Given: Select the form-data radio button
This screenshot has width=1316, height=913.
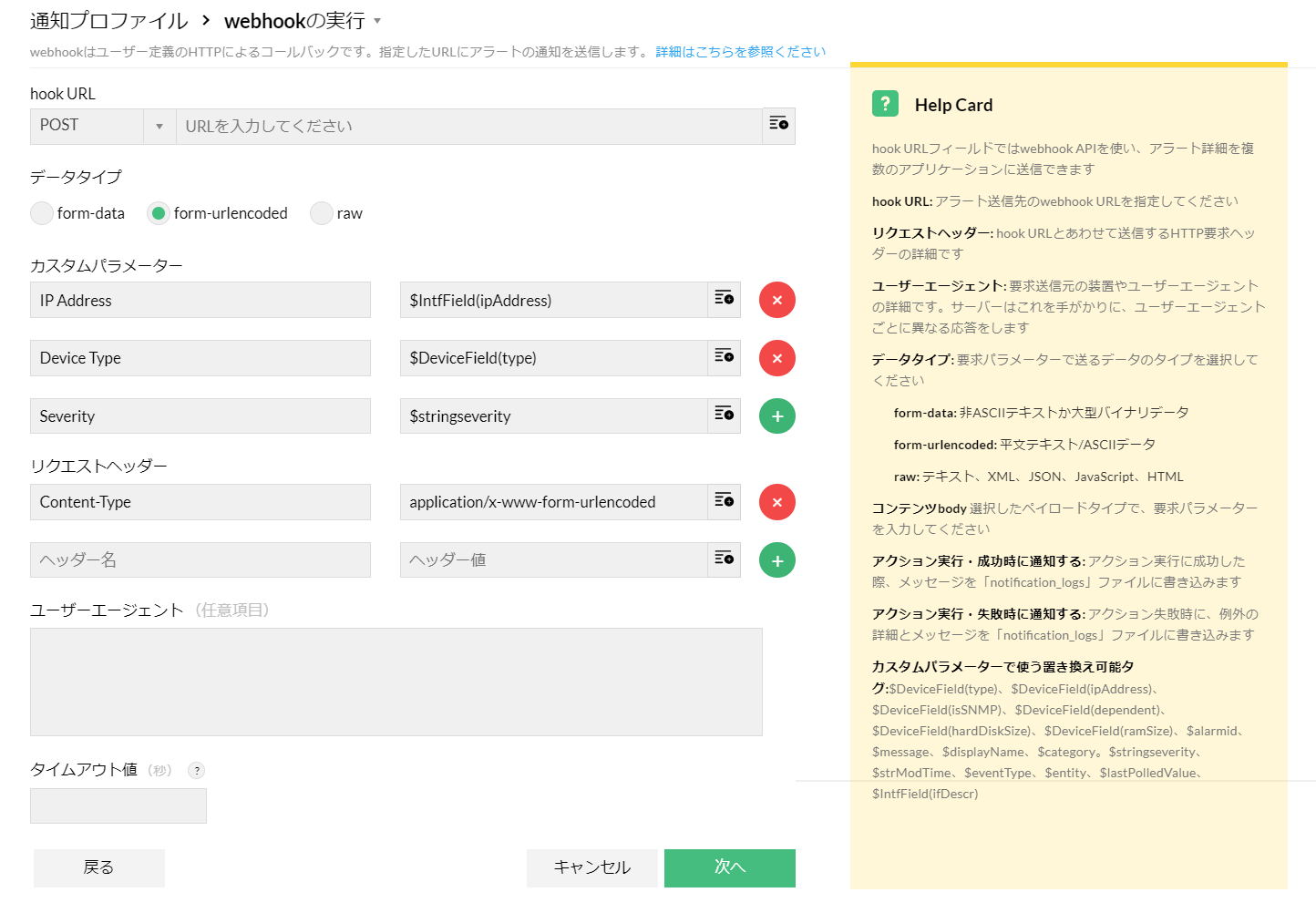Looking at the screenshot, I should [x=42, y=213].
